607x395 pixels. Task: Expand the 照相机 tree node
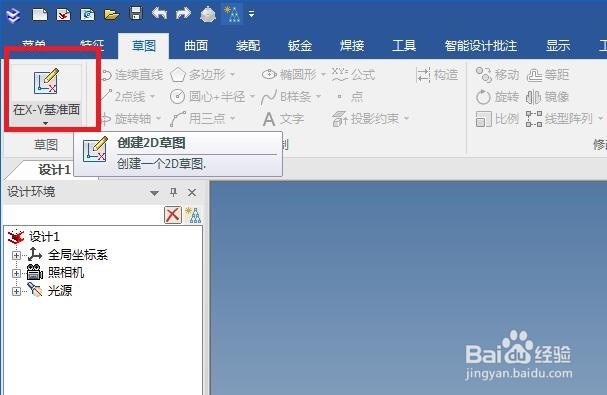(x=16, y=273)
